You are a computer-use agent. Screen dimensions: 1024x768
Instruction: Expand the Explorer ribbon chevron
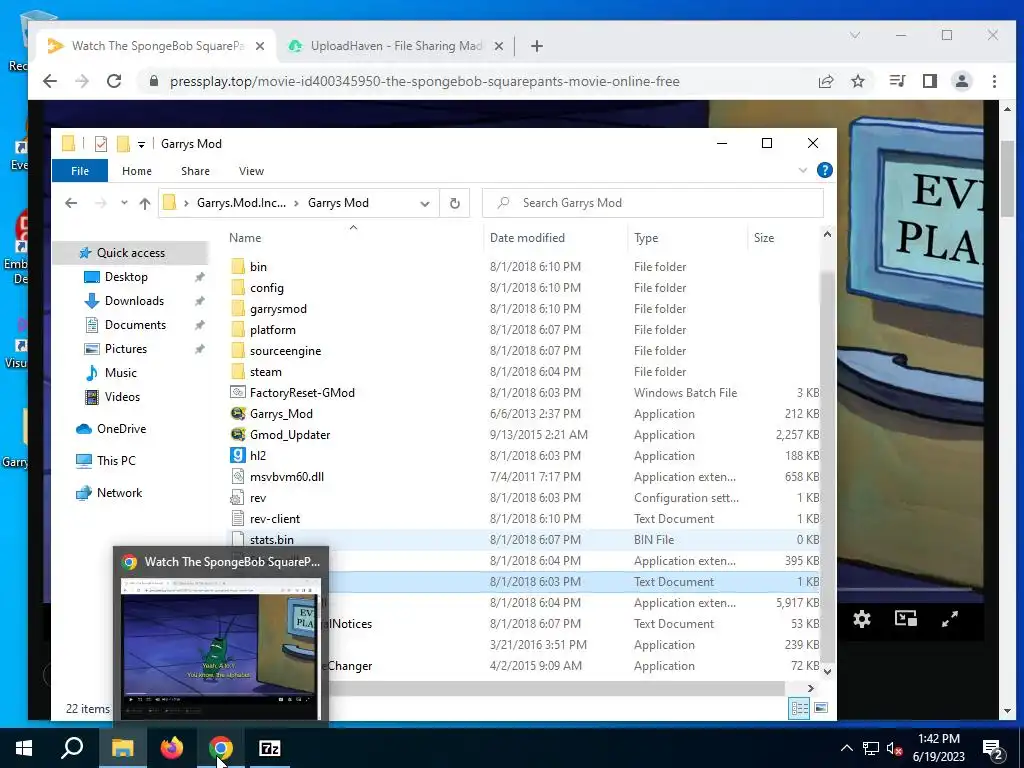pos(803,170)
